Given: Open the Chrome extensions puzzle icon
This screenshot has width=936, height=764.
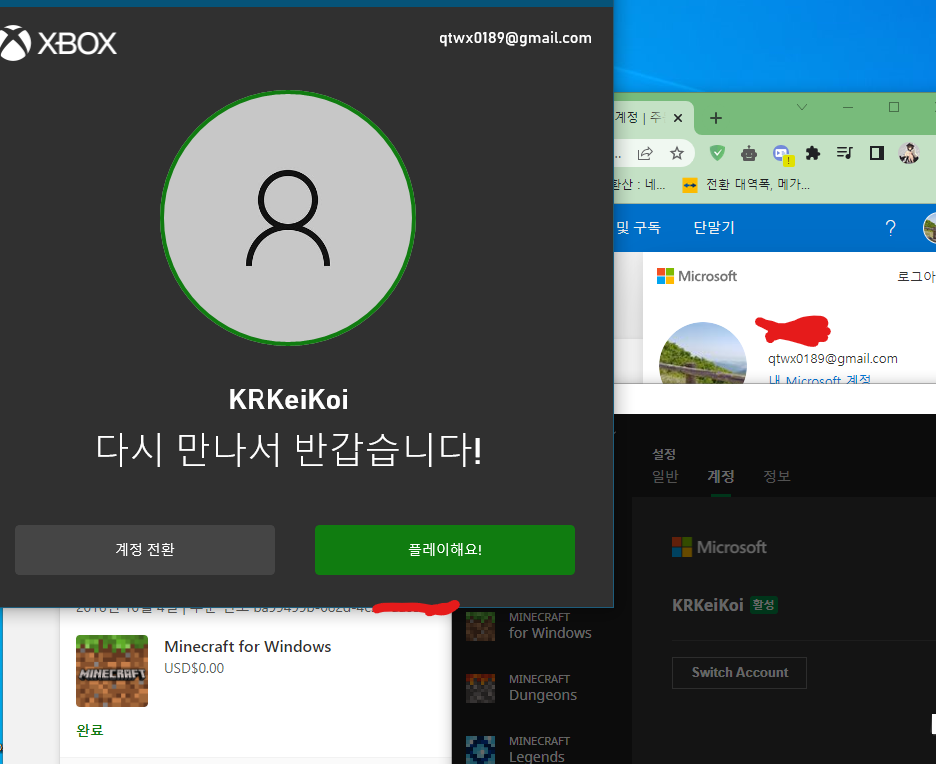Looking at the screenshot, I should (x=812, y=153).
